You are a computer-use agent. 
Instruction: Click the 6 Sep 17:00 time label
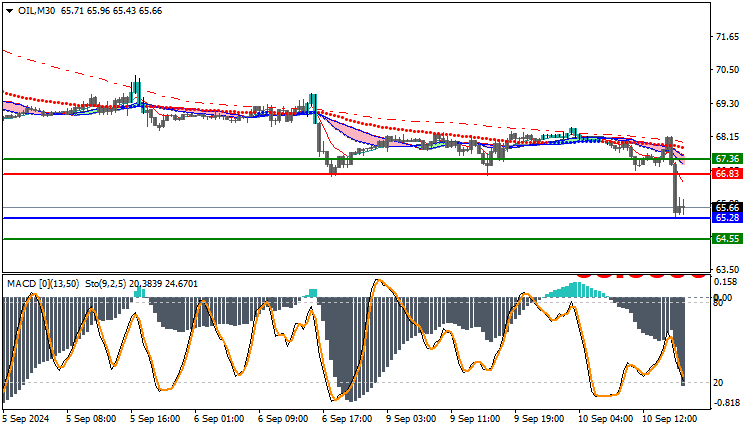coord(347,419)
